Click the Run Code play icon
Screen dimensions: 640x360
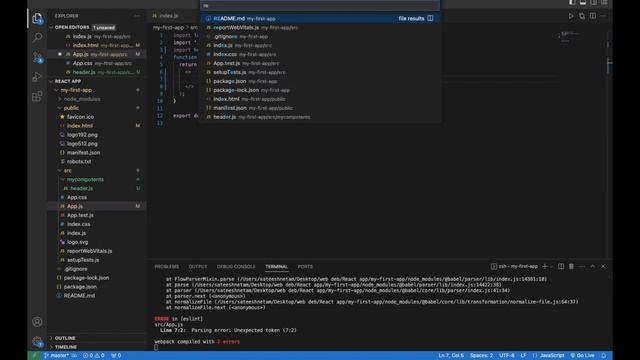571,16
